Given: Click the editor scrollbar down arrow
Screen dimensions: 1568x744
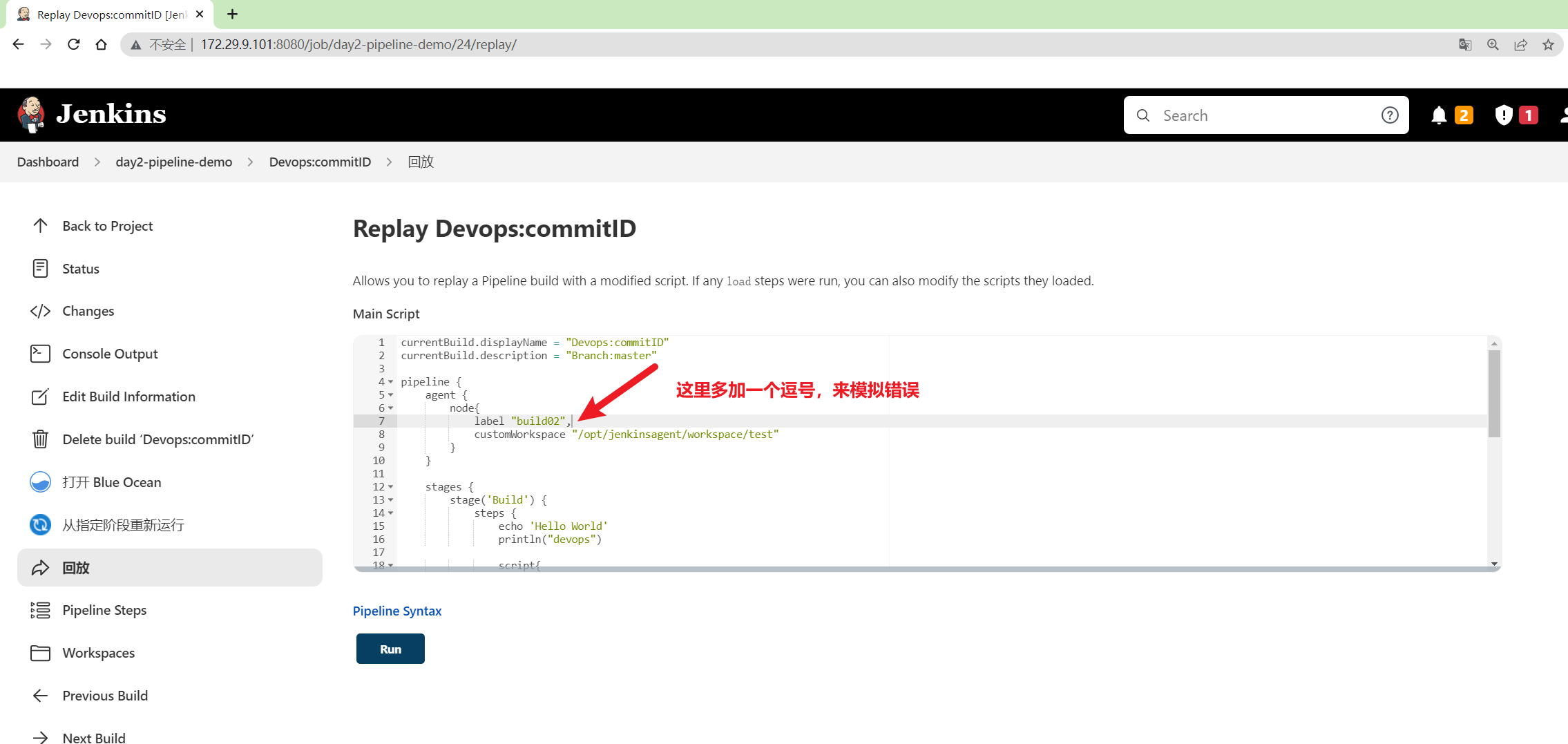Looking at the screenshot, I should [1494, 564].
